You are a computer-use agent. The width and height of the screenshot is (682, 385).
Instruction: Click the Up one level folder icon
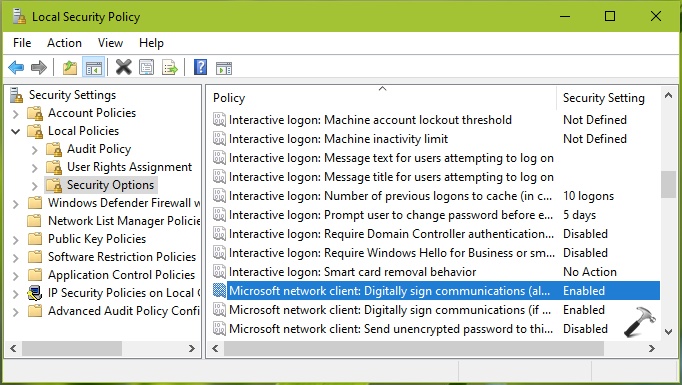pyautogui.click(x=70, y=68)
